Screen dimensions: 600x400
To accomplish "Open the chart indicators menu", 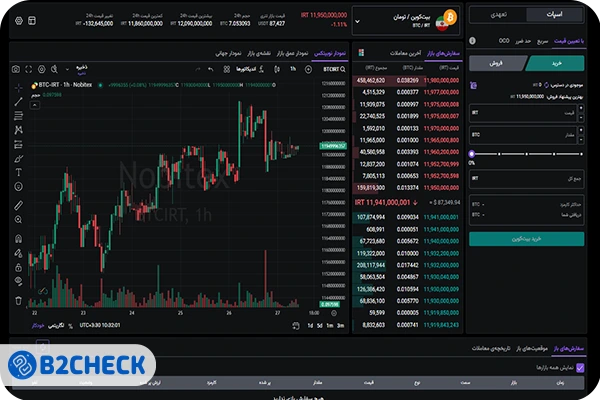I will pos(245,68).
